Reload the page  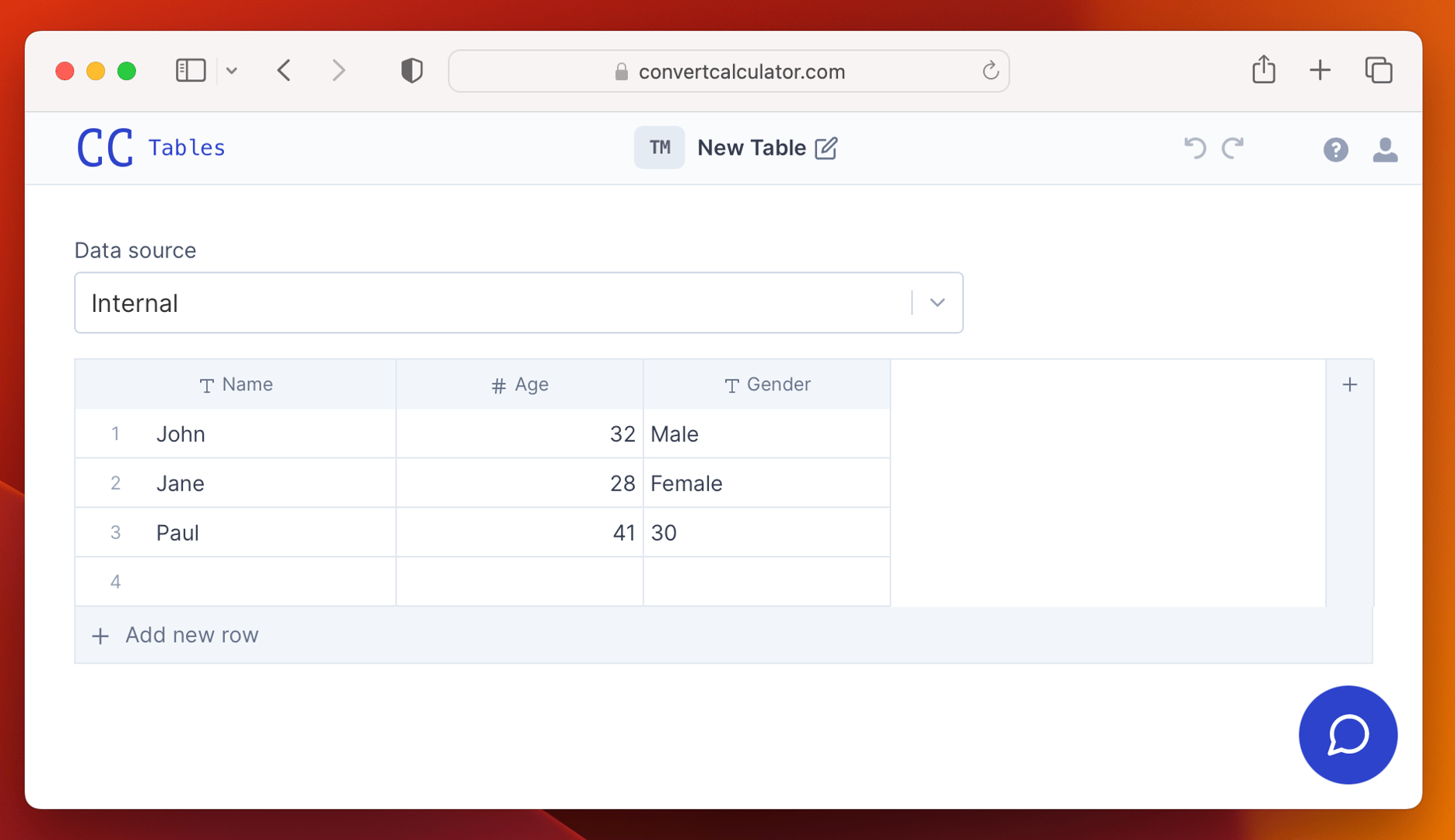990,71
